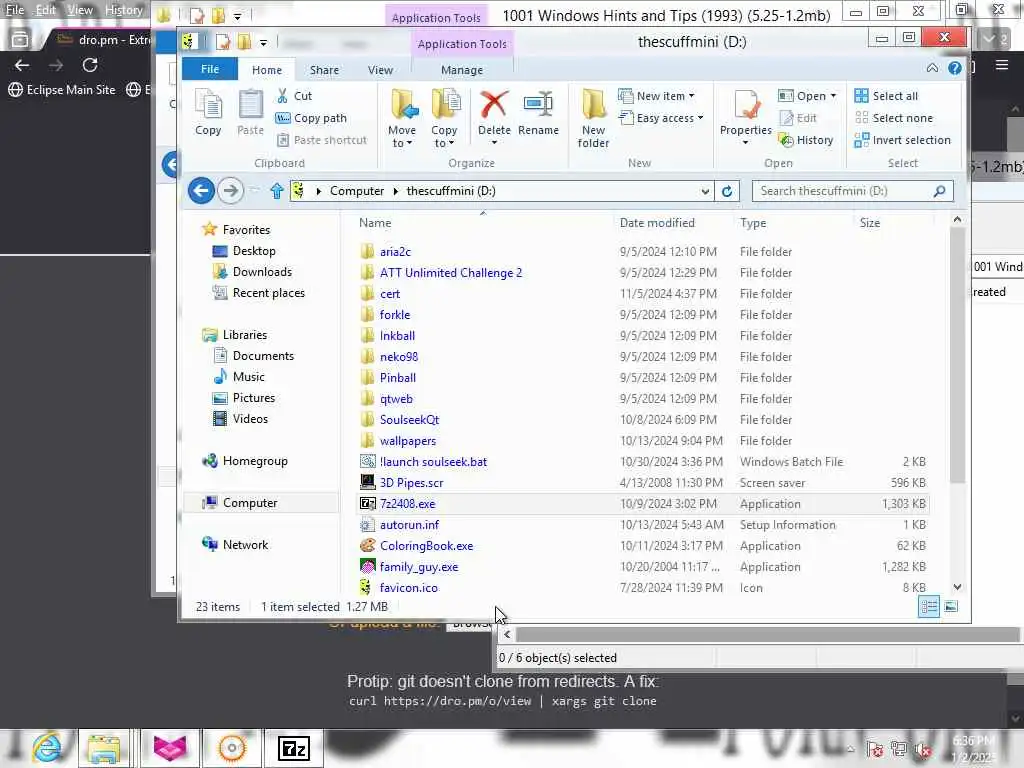Switch to large icons view in status bar
The image size is (1024, 768).
click(x=952, y=607)
